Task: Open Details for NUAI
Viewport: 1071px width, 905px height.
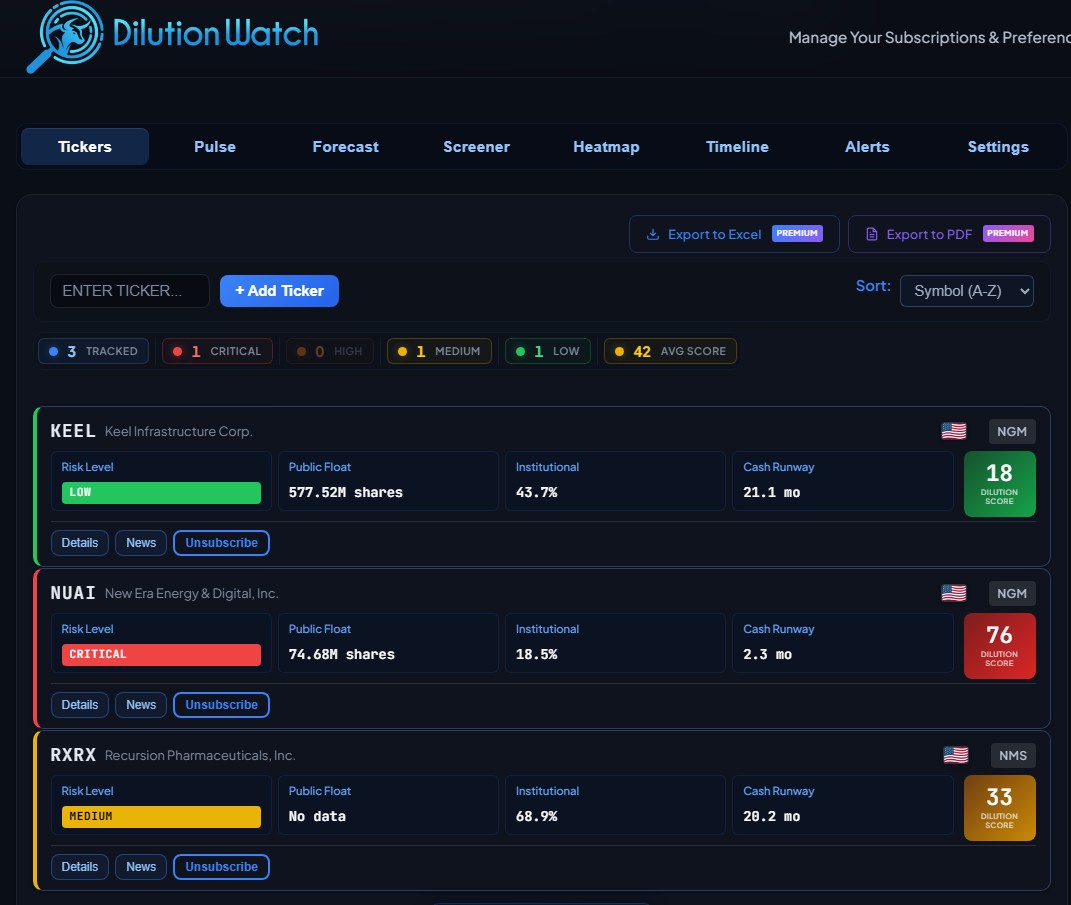Action: point(80,705)
